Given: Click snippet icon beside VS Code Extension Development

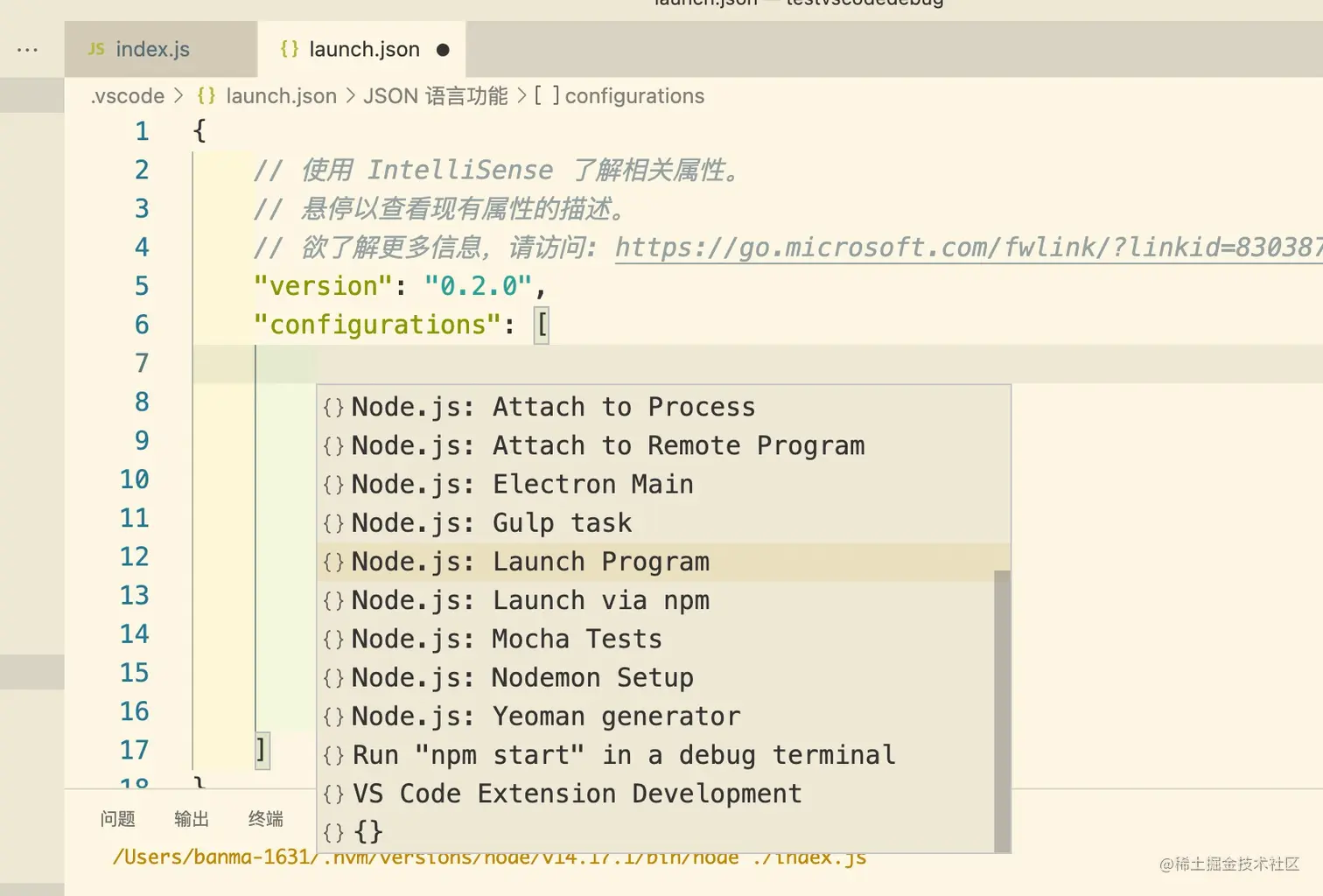Looking at the screenshot, I should coord(333,794).
